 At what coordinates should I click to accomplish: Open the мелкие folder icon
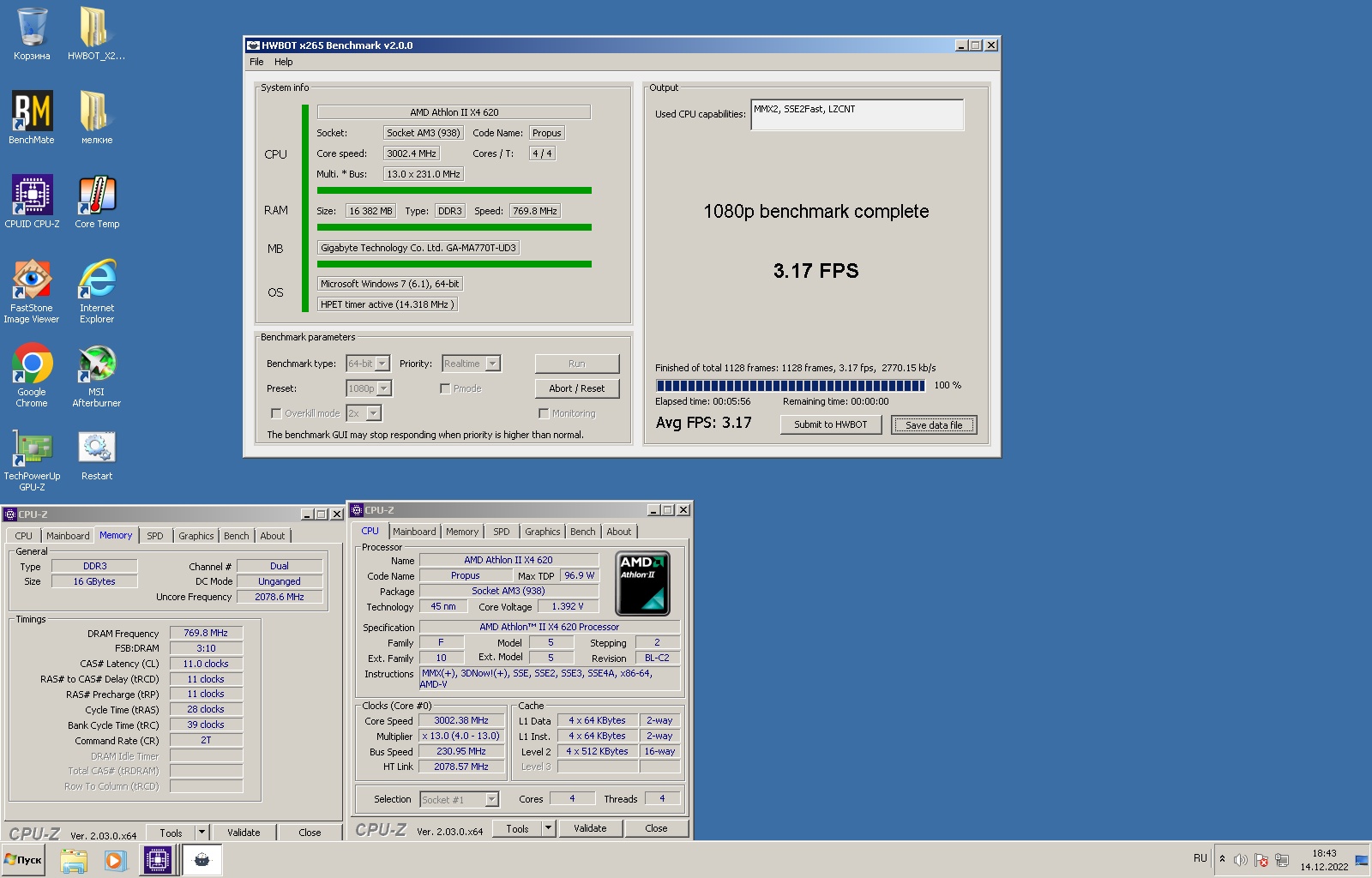(96, 118)
